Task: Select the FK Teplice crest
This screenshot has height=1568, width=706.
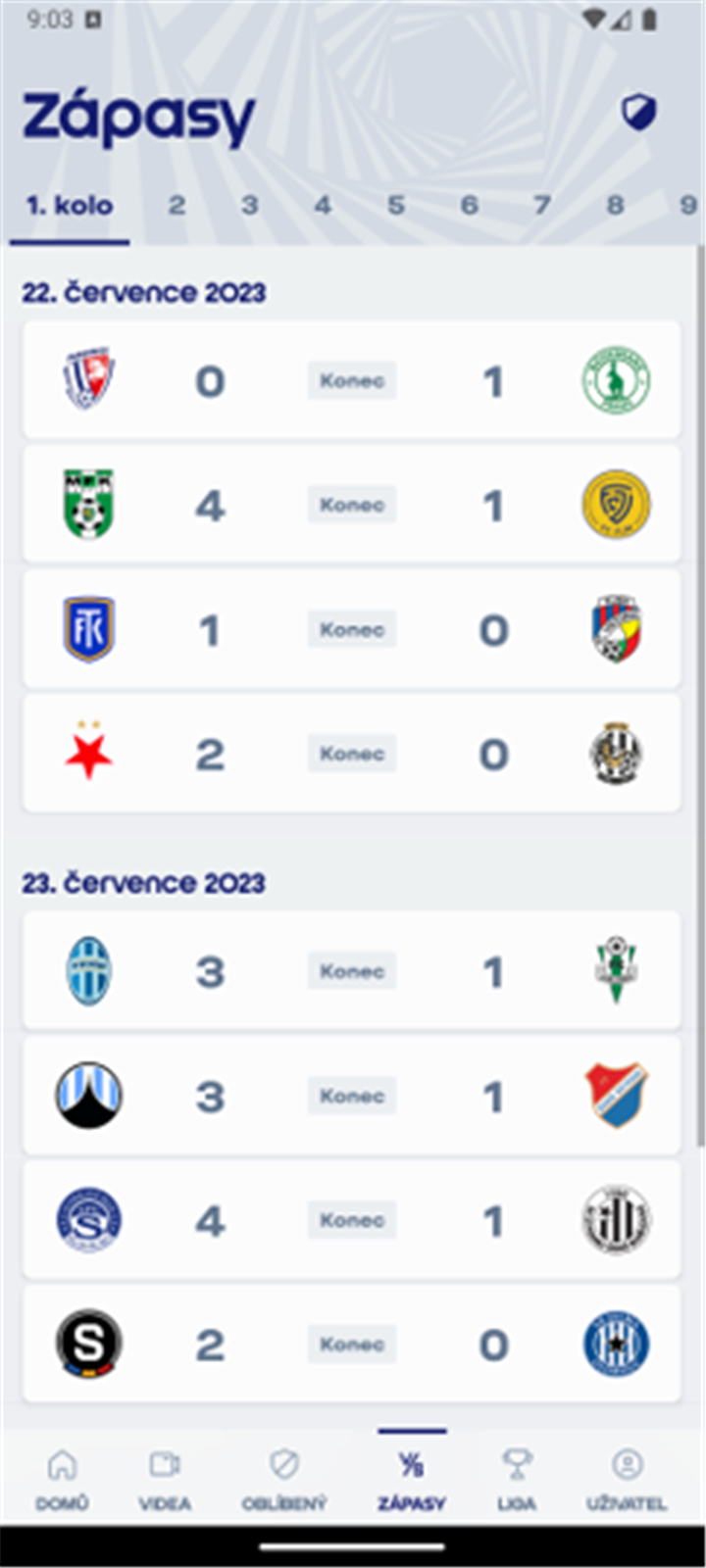Action: point(88,629)
